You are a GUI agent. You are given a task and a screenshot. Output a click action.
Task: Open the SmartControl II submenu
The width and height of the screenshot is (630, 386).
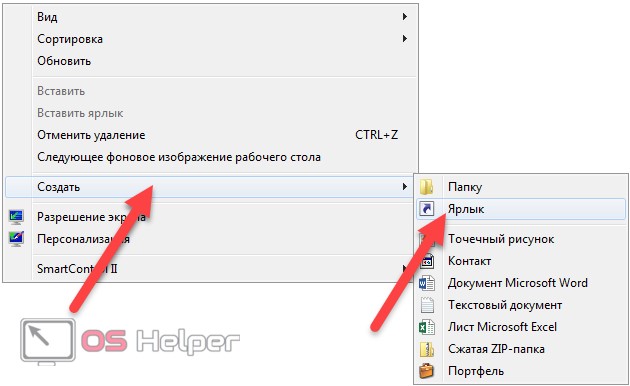[210, 268]
